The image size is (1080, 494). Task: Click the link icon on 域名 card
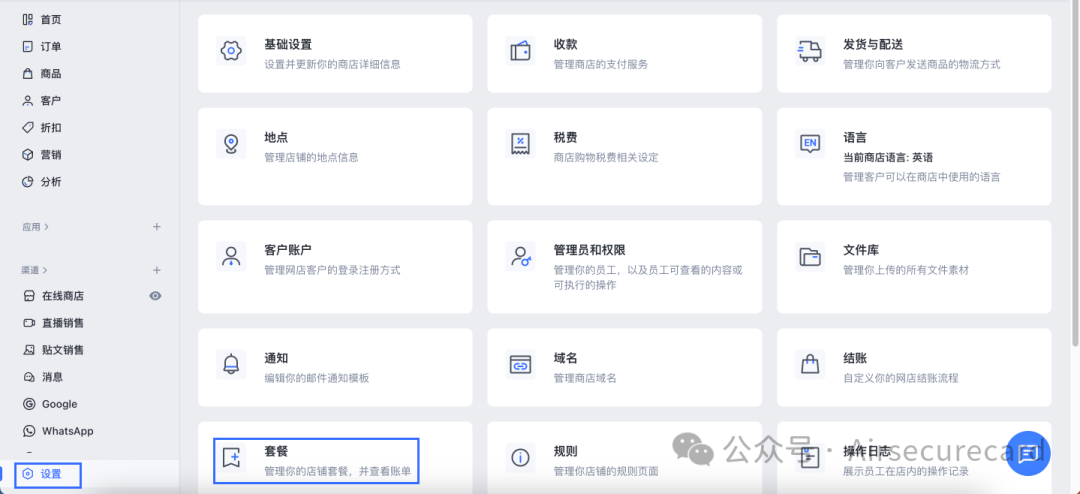520,364
